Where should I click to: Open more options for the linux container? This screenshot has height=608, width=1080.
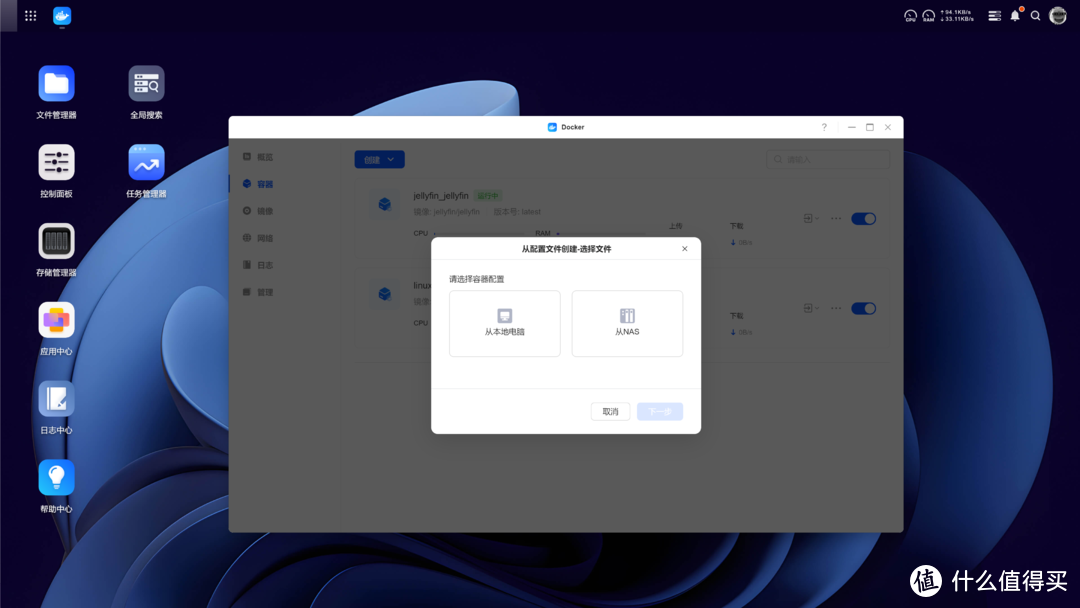click(x=835, y=308)
